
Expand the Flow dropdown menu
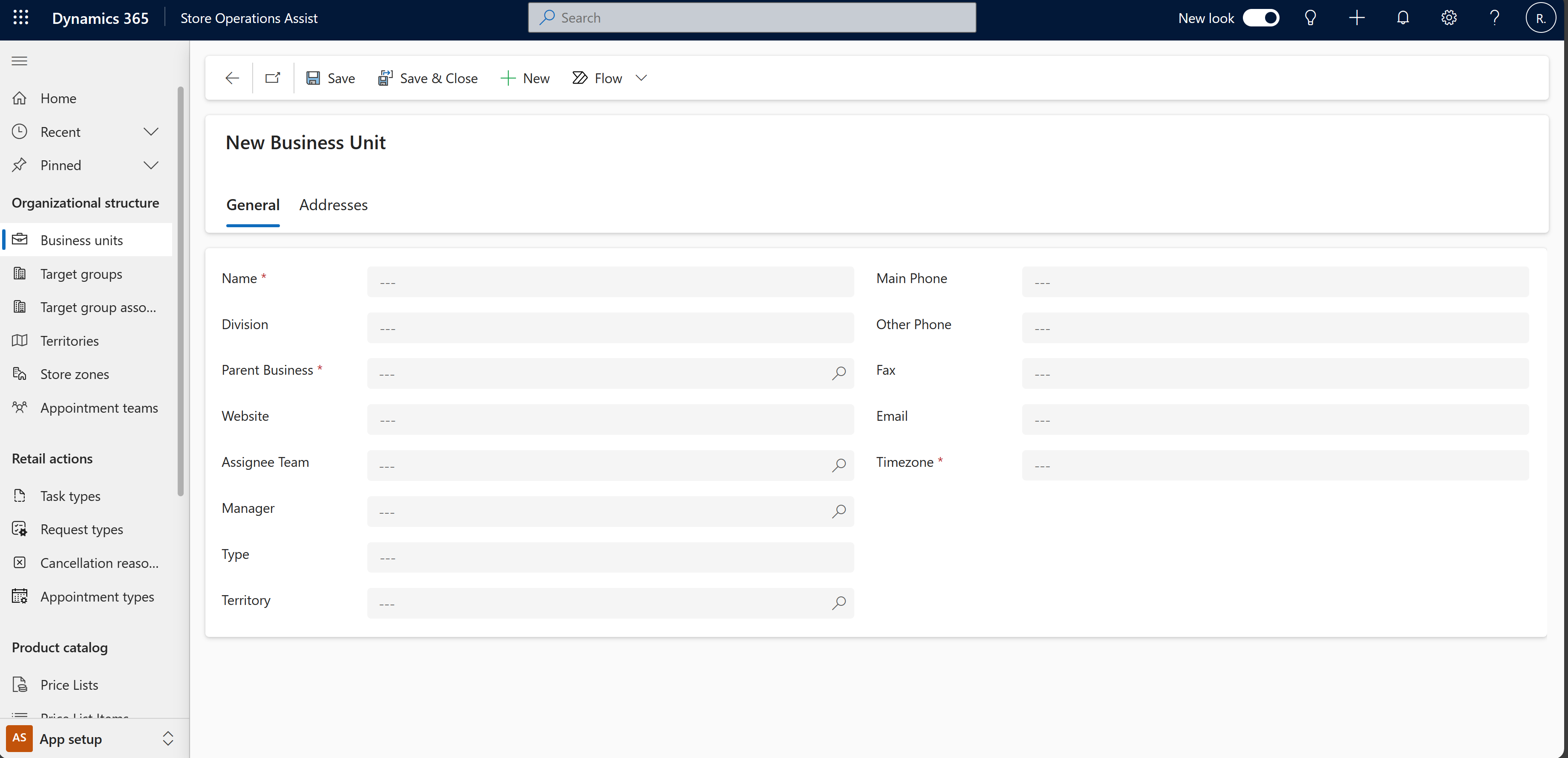point(640,77)
